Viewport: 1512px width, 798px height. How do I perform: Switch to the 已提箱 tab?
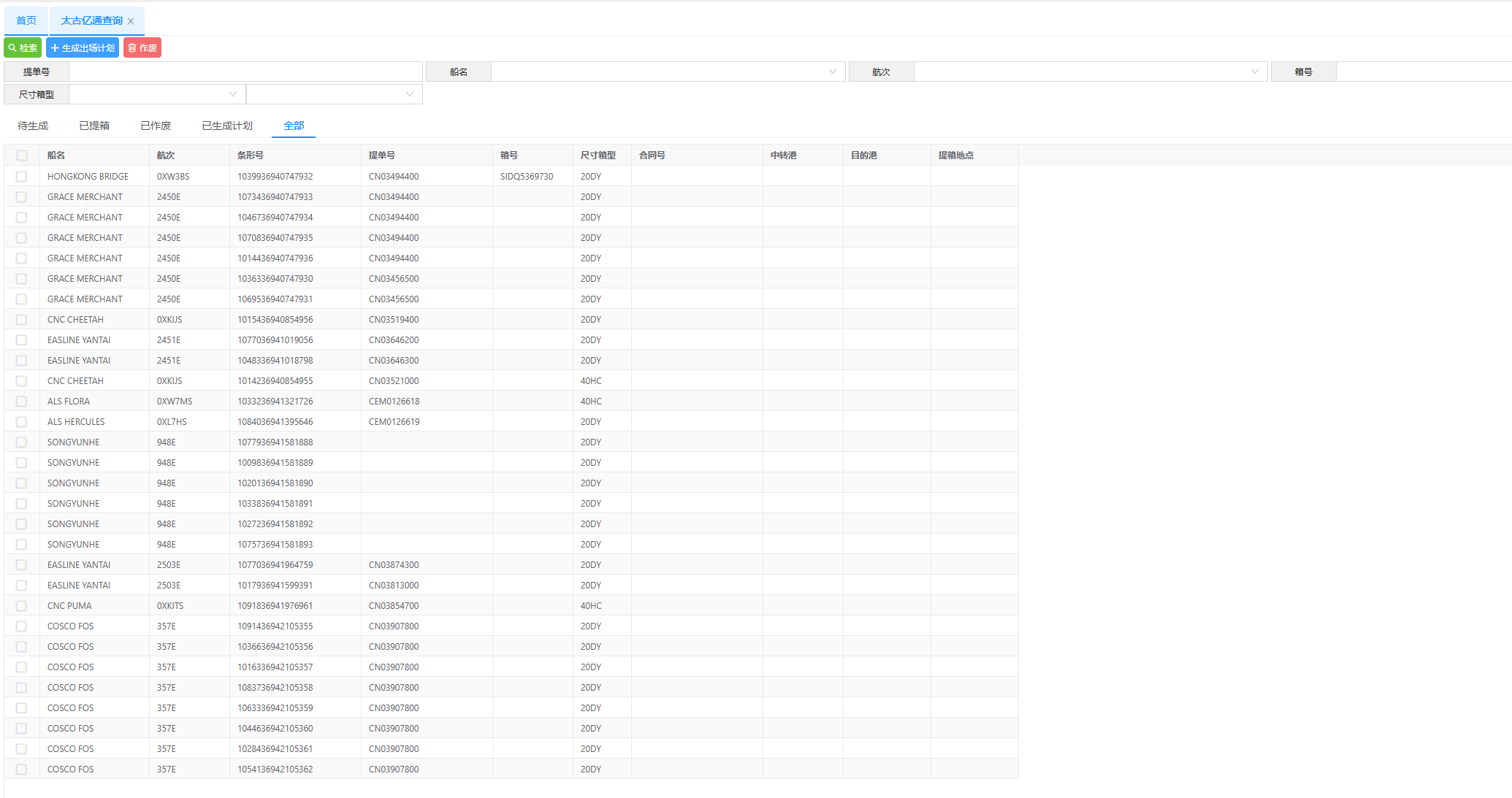[x=94, y=126]
